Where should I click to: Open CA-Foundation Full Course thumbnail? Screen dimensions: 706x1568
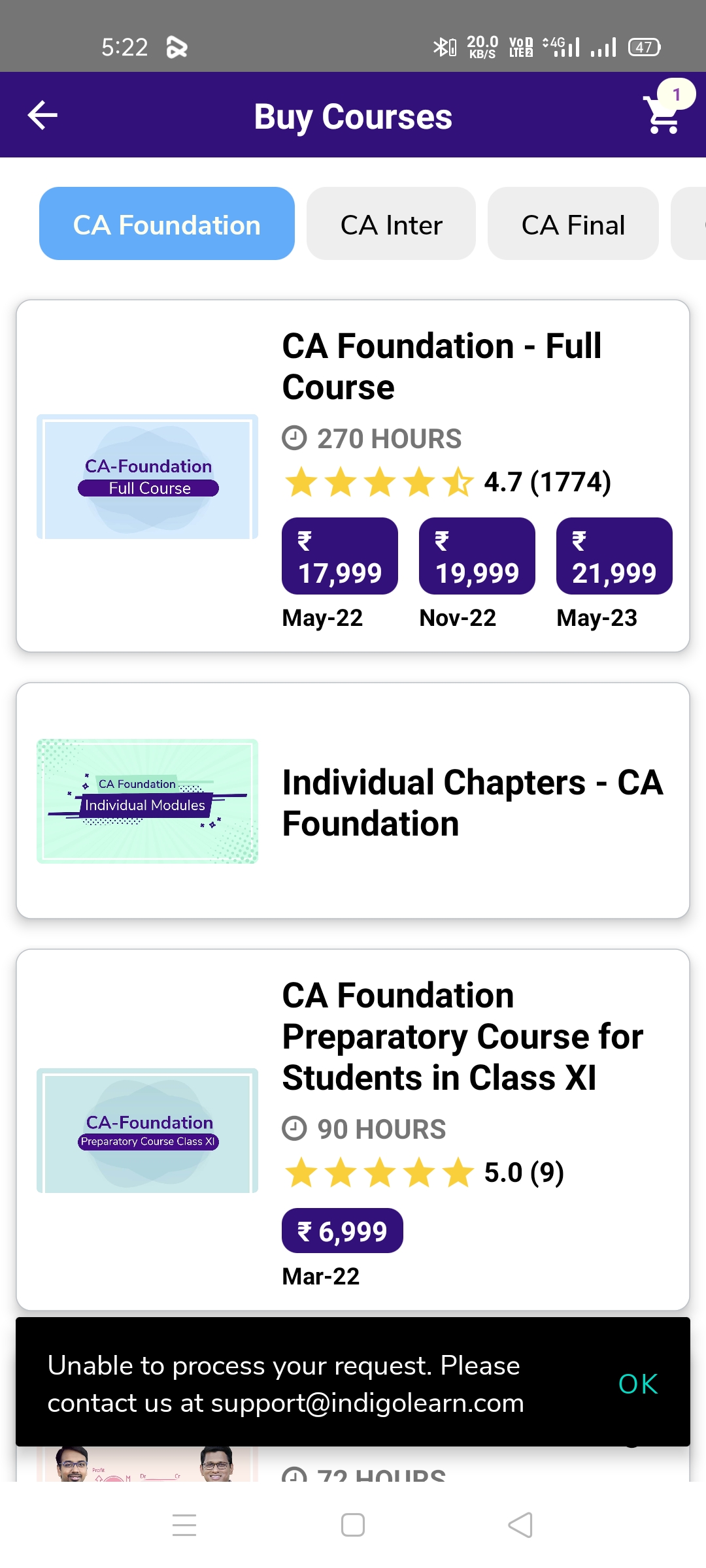click(x=148, y=477)
